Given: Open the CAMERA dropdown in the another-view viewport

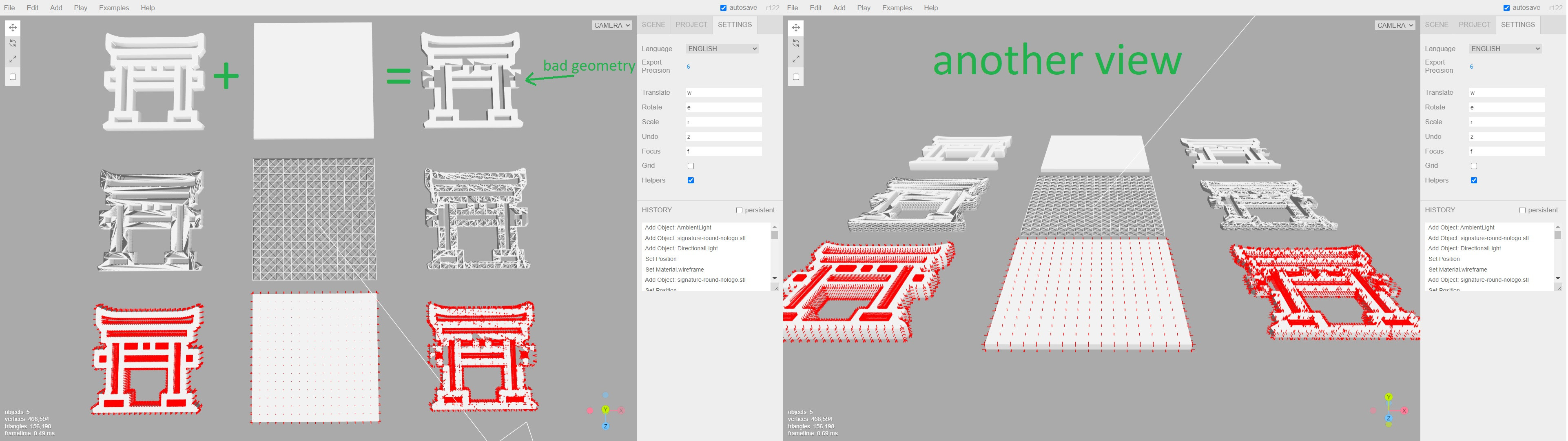Looking at the screenshot, I should (1395, 25).
